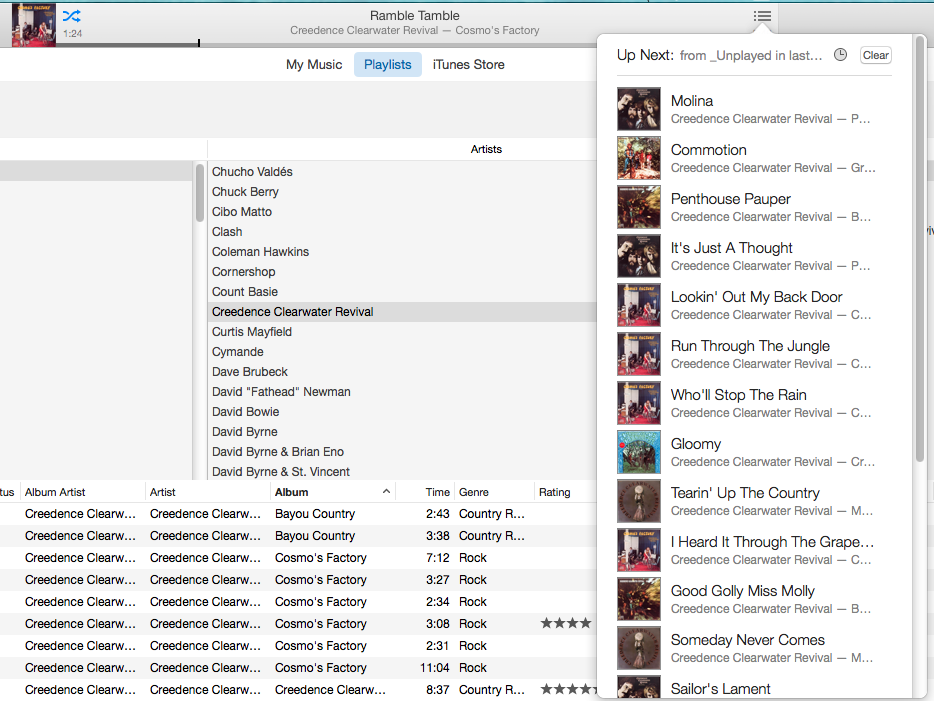Select Tearin' Up The Country

[755, 501]
